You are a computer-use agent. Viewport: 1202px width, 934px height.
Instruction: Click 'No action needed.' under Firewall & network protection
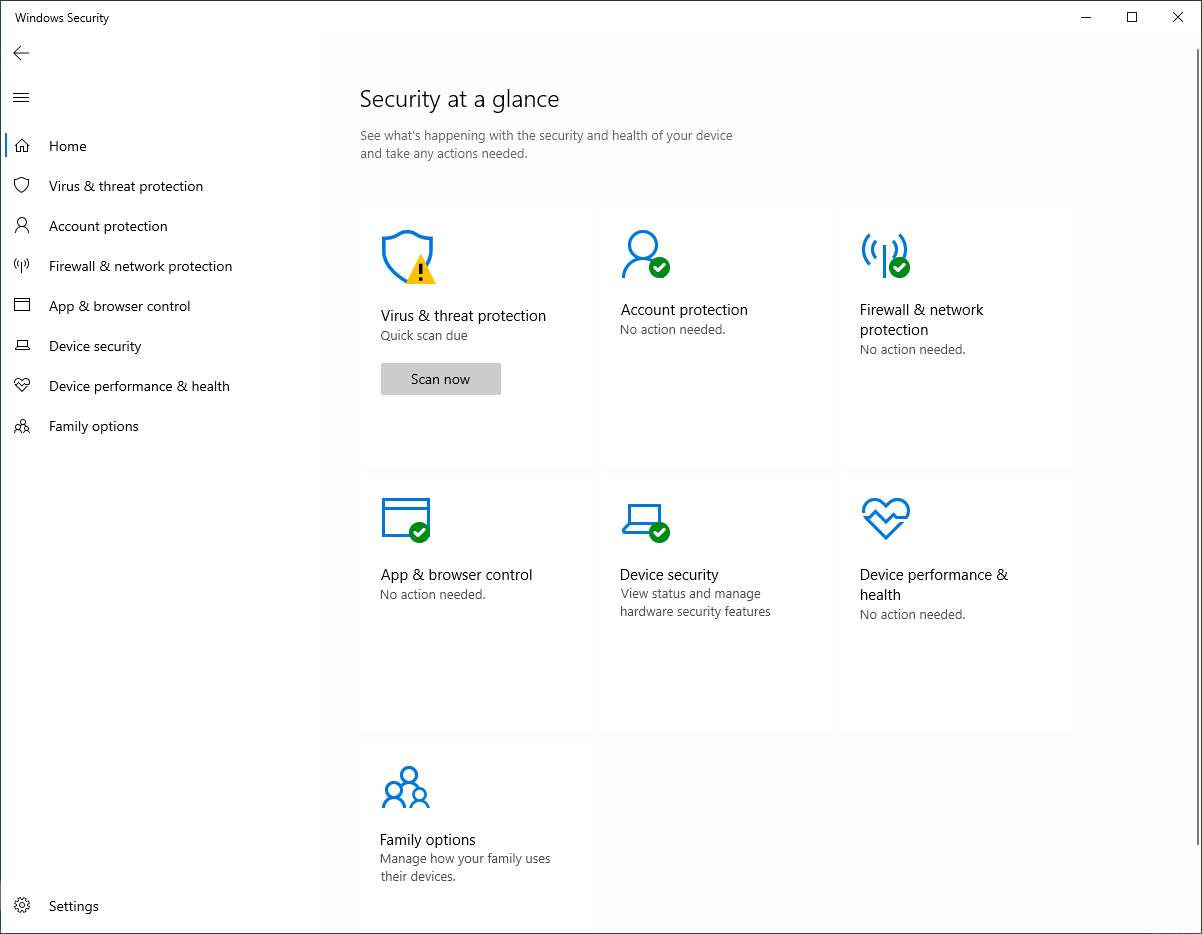point(913,350)
